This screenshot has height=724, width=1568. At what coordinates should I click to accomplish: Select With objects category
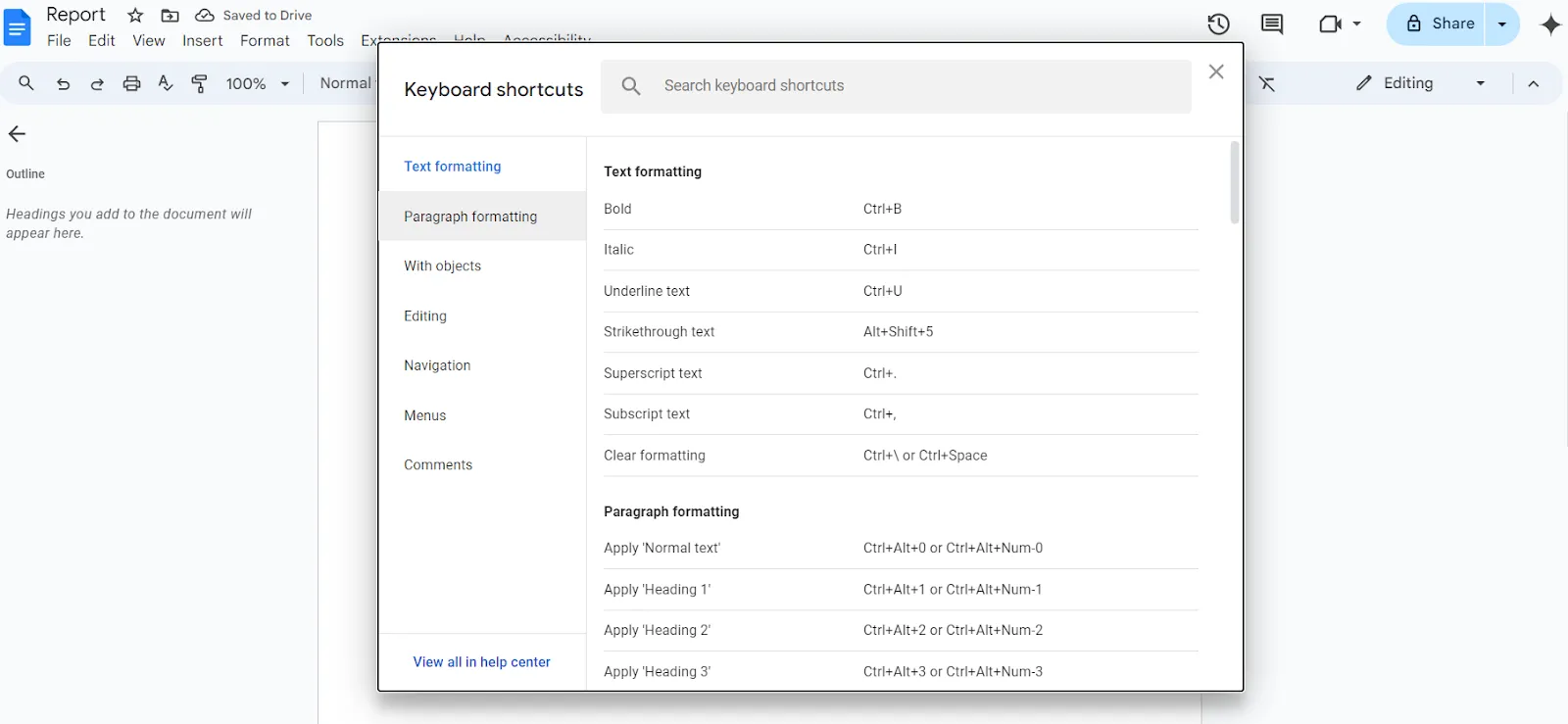point(482,265)
